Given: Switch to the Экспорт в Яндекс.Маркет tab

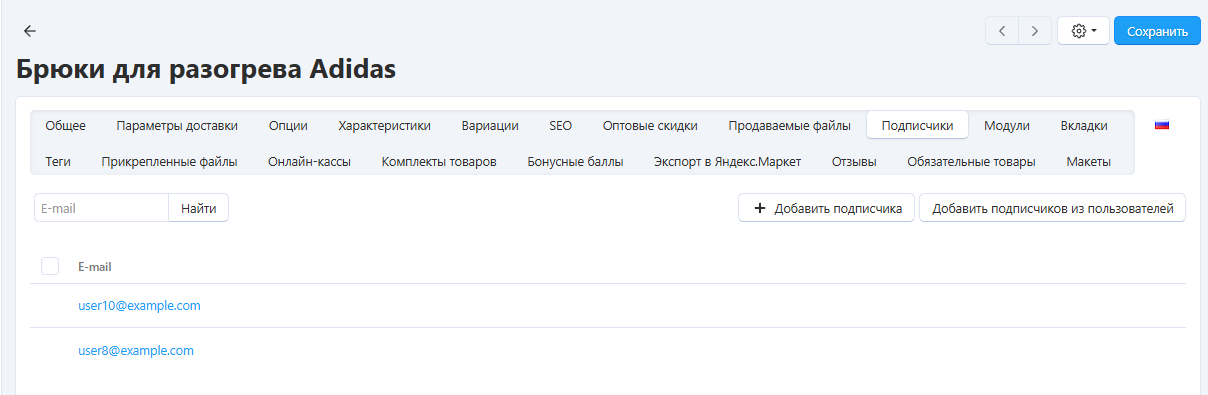Looking at the screenshot, I should coord(728,161).
